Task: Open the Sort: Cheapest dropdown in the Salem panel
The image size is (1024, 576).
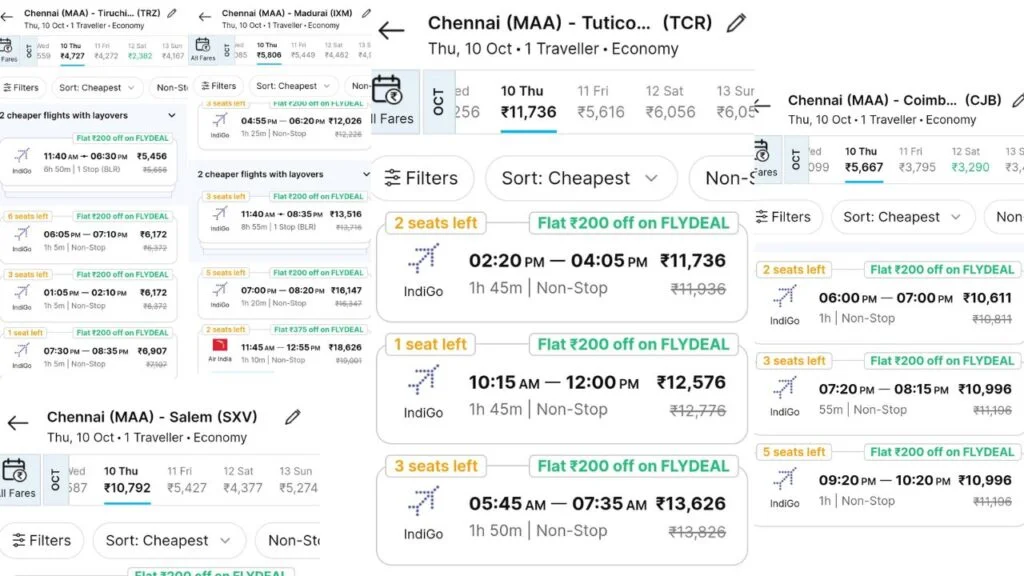Action: (168, 541)
